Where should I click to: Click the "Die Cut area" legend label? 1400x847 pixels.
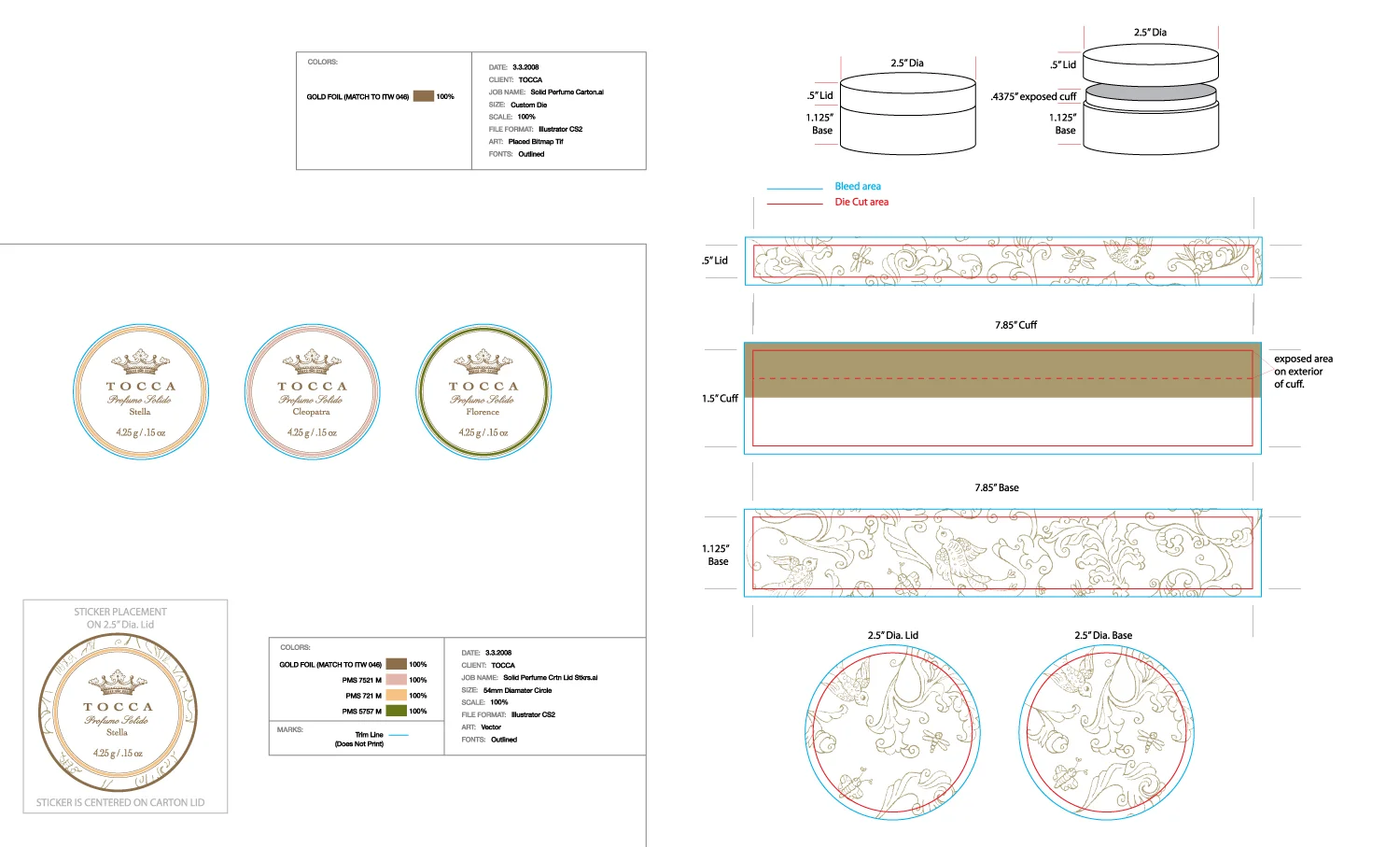(x=861, y=202)
